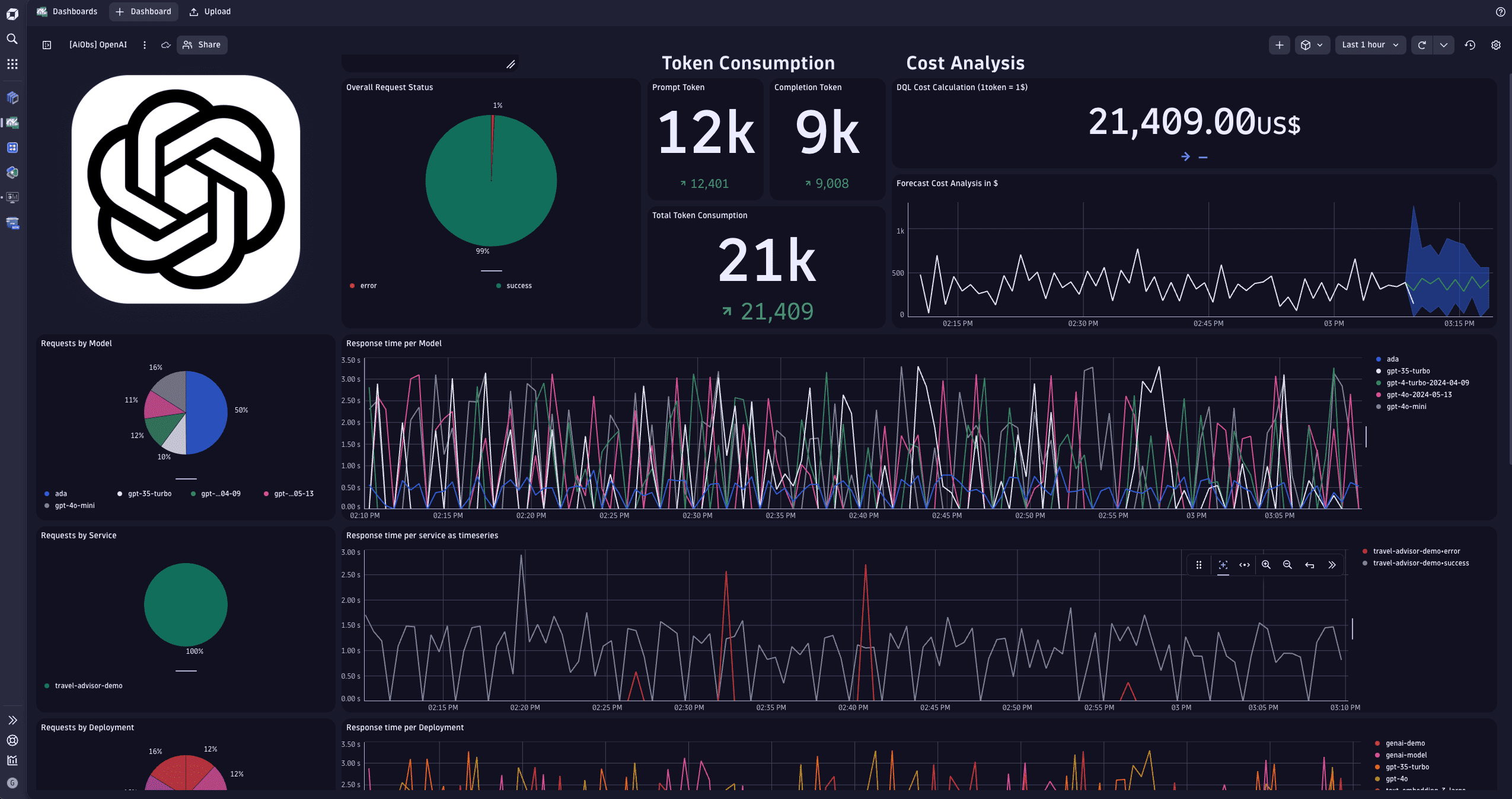Viewport: 1512px width, 799px height.
Task: Open the support smiley icon in sidebar
Action: tap(12, 740)
